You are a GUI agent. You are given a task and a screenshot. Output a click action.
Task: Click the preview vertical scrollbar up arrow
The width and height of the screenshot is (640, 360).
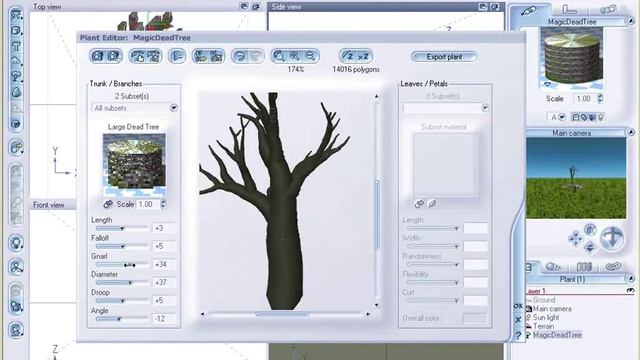tap(376, 96)
